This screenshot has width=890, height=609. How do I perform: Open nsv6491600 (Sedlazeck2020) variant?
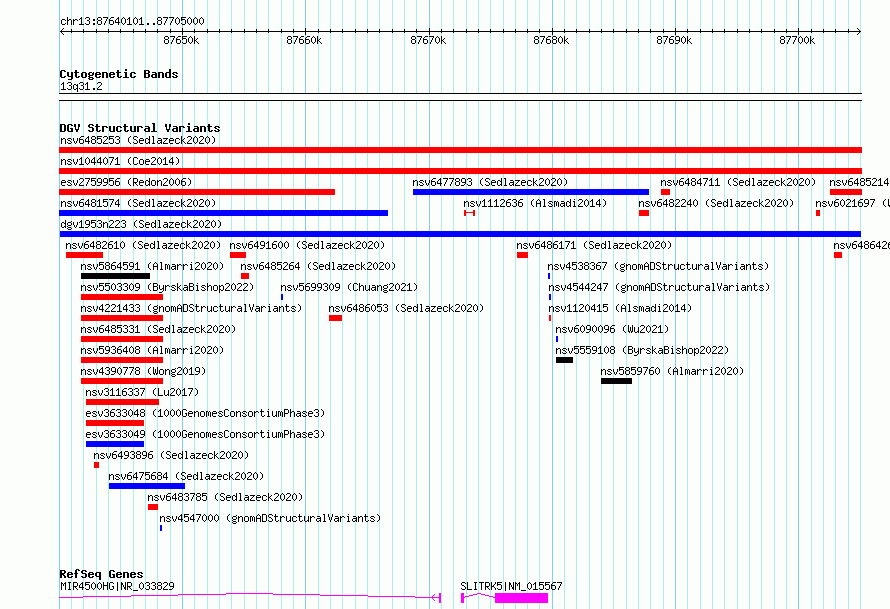click(x=307, y=245)
